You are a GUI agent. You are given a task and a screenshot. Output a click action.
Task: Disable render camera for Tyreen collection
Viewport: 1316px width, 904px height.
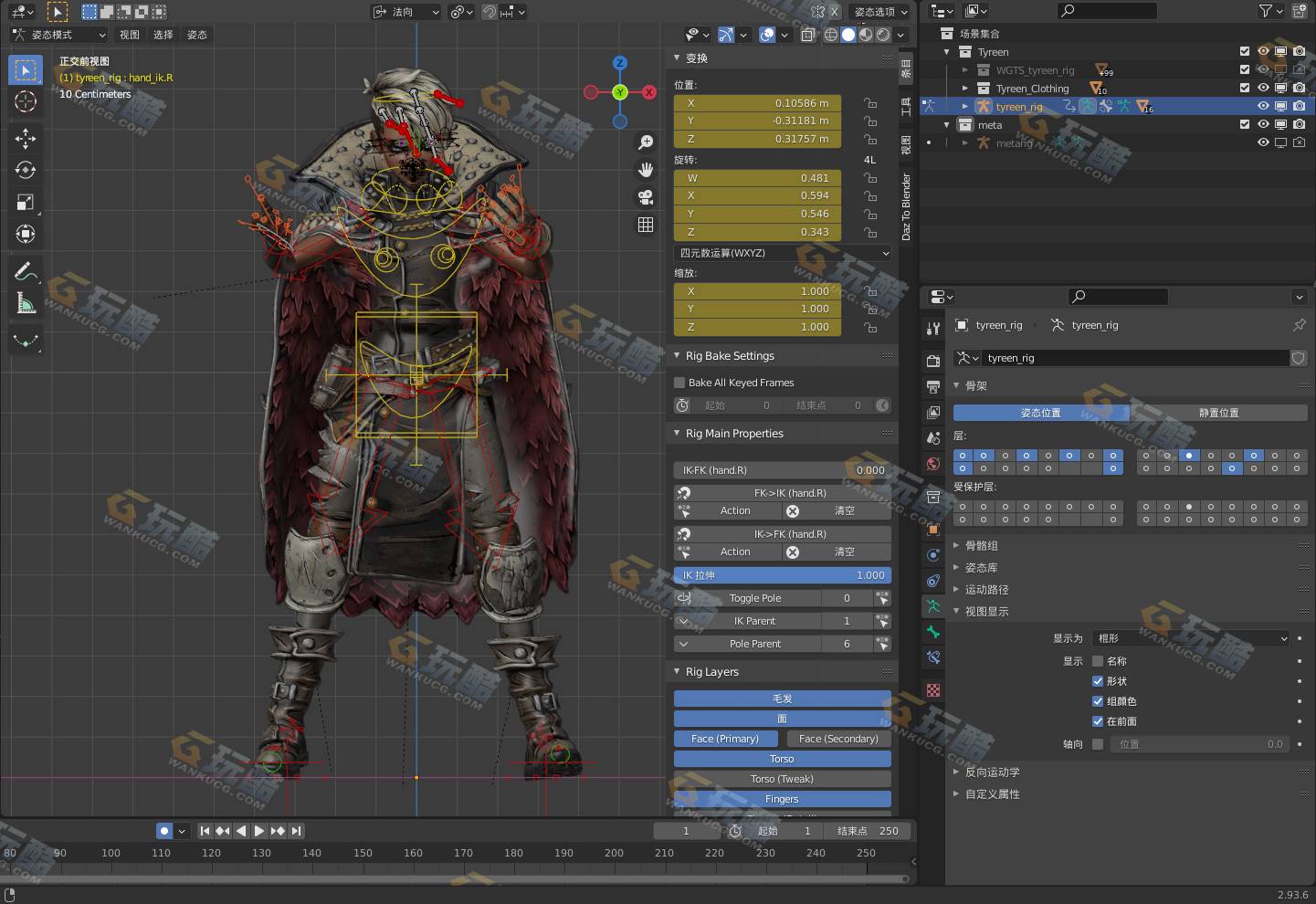tap(1299, 52)
